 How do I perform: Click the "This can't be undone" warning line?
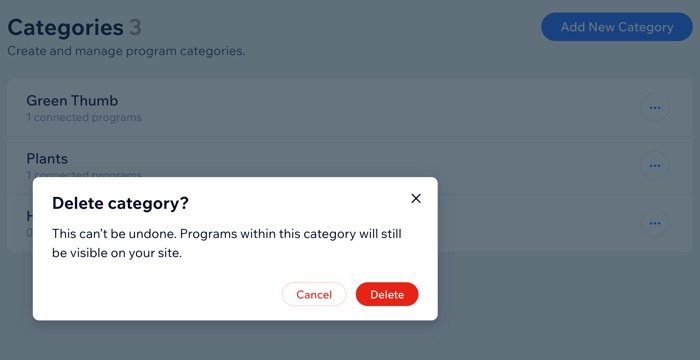point(227,234)
